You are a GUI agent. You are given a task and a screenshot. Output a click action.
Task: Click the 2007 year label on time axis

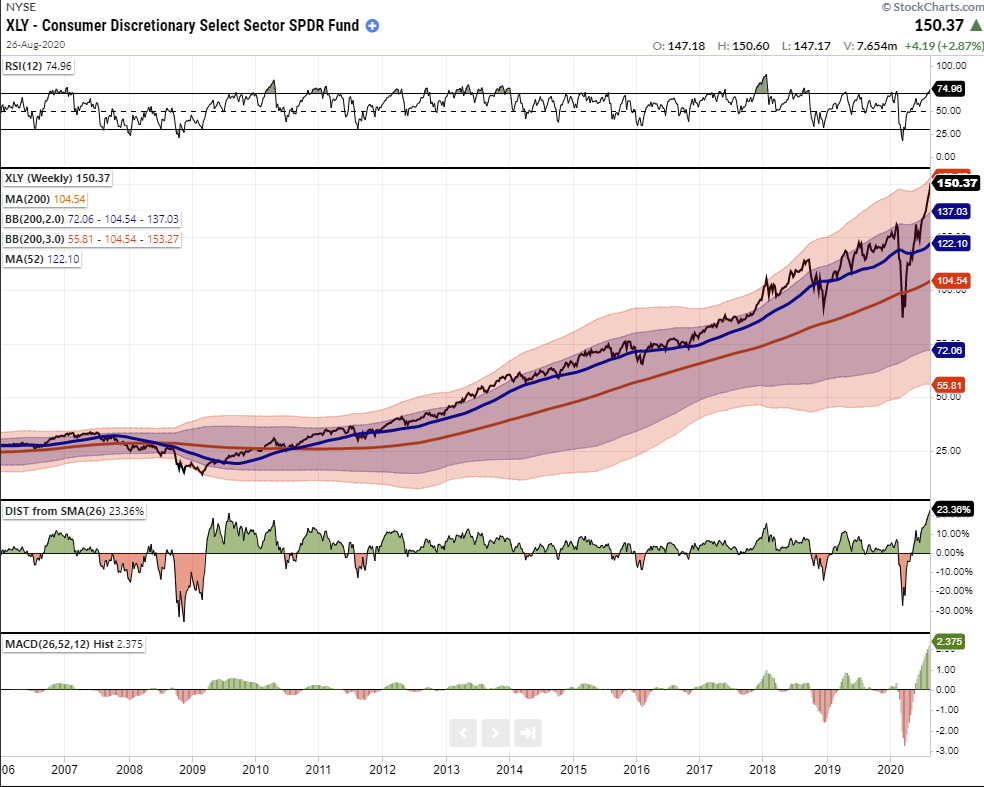[64, 769]
